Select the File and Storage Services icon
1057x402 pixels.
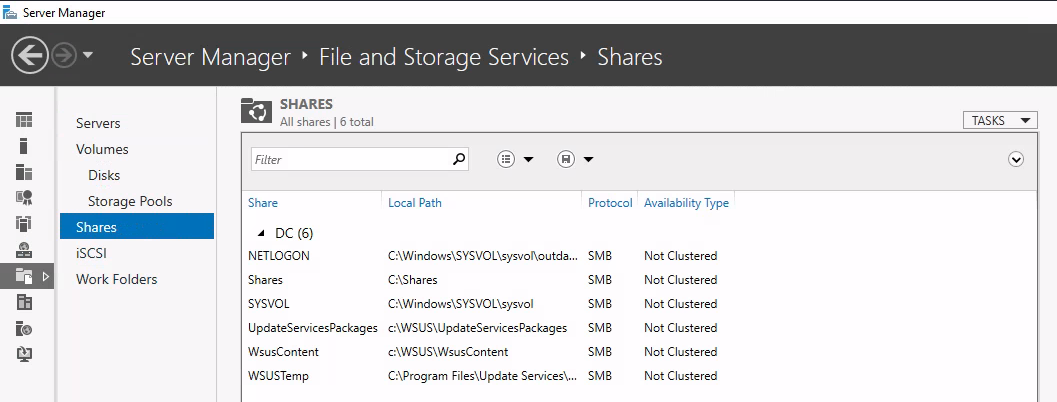24,276
